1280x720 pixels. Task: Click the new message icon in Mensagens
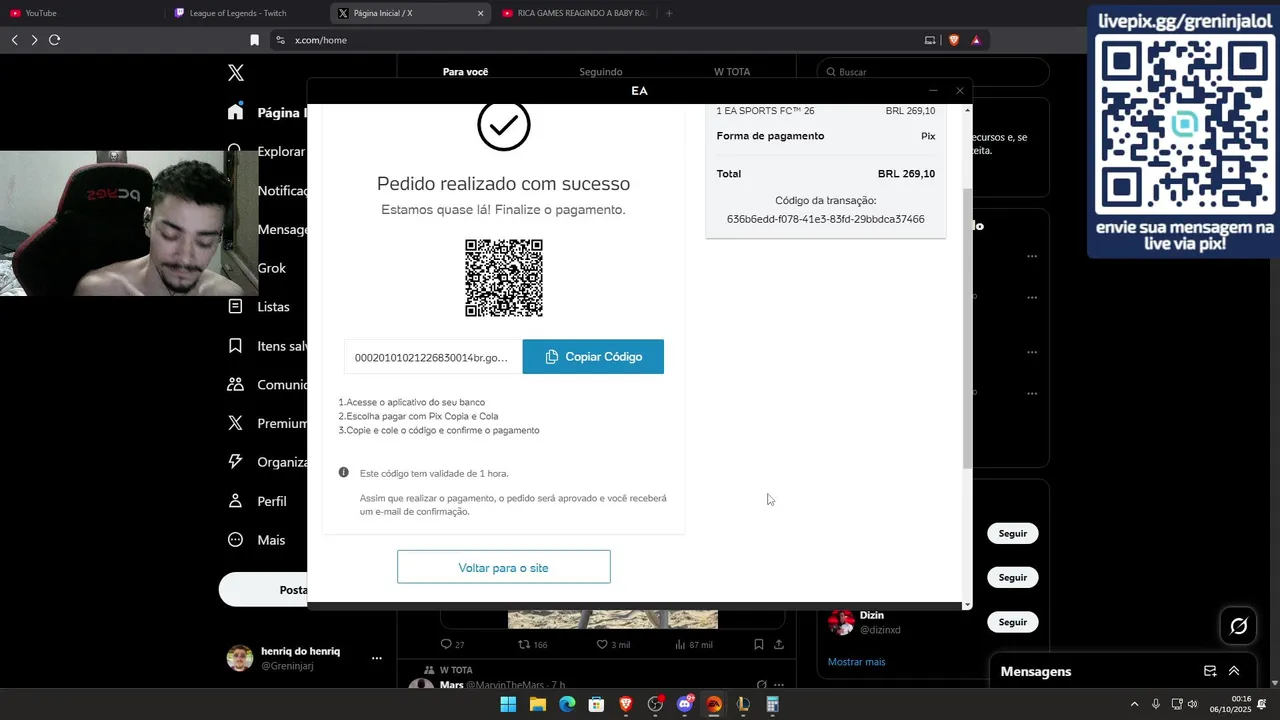click(1210, 671)
